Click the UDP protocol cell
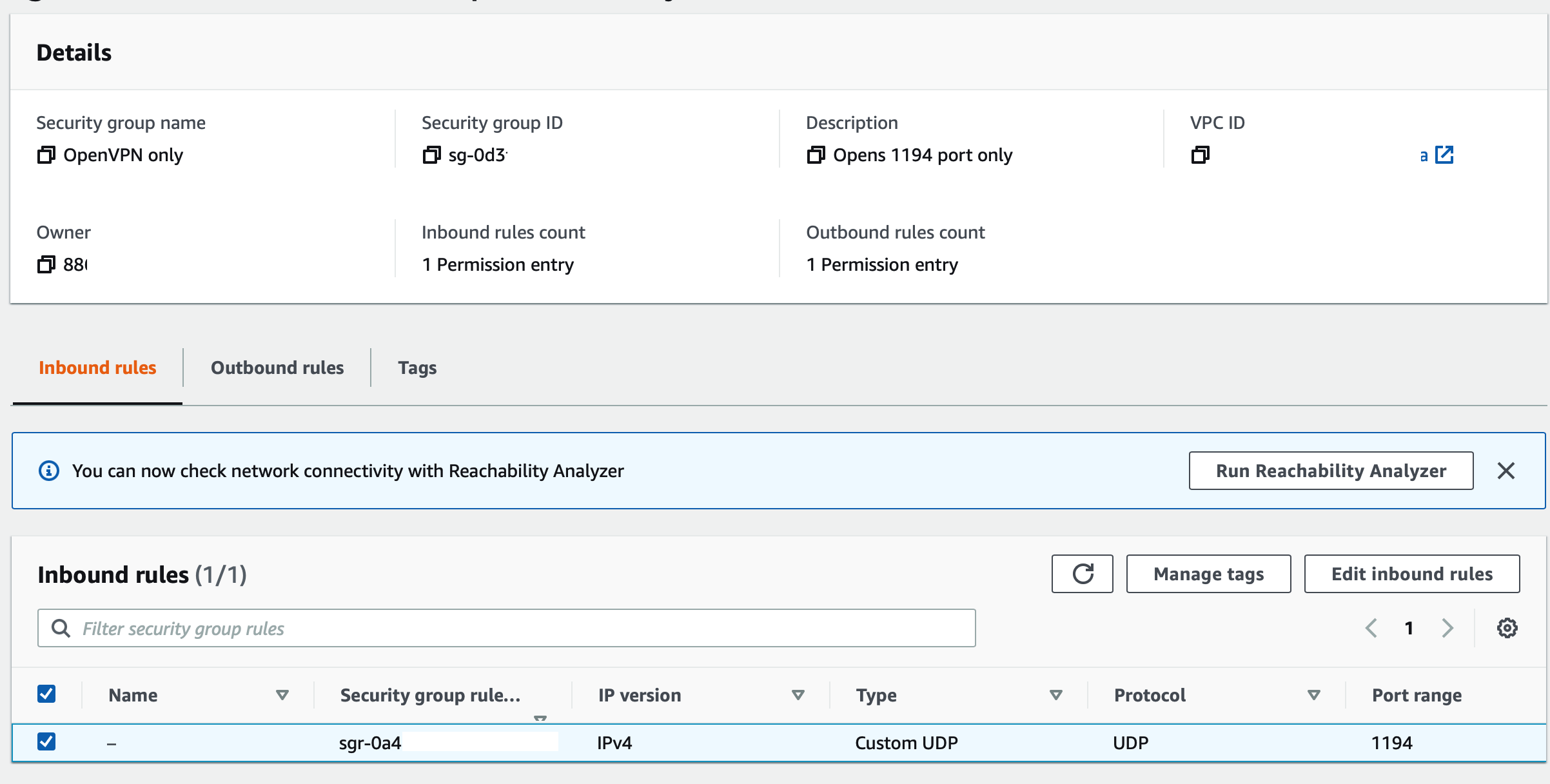 click(x=1130, y=743)
